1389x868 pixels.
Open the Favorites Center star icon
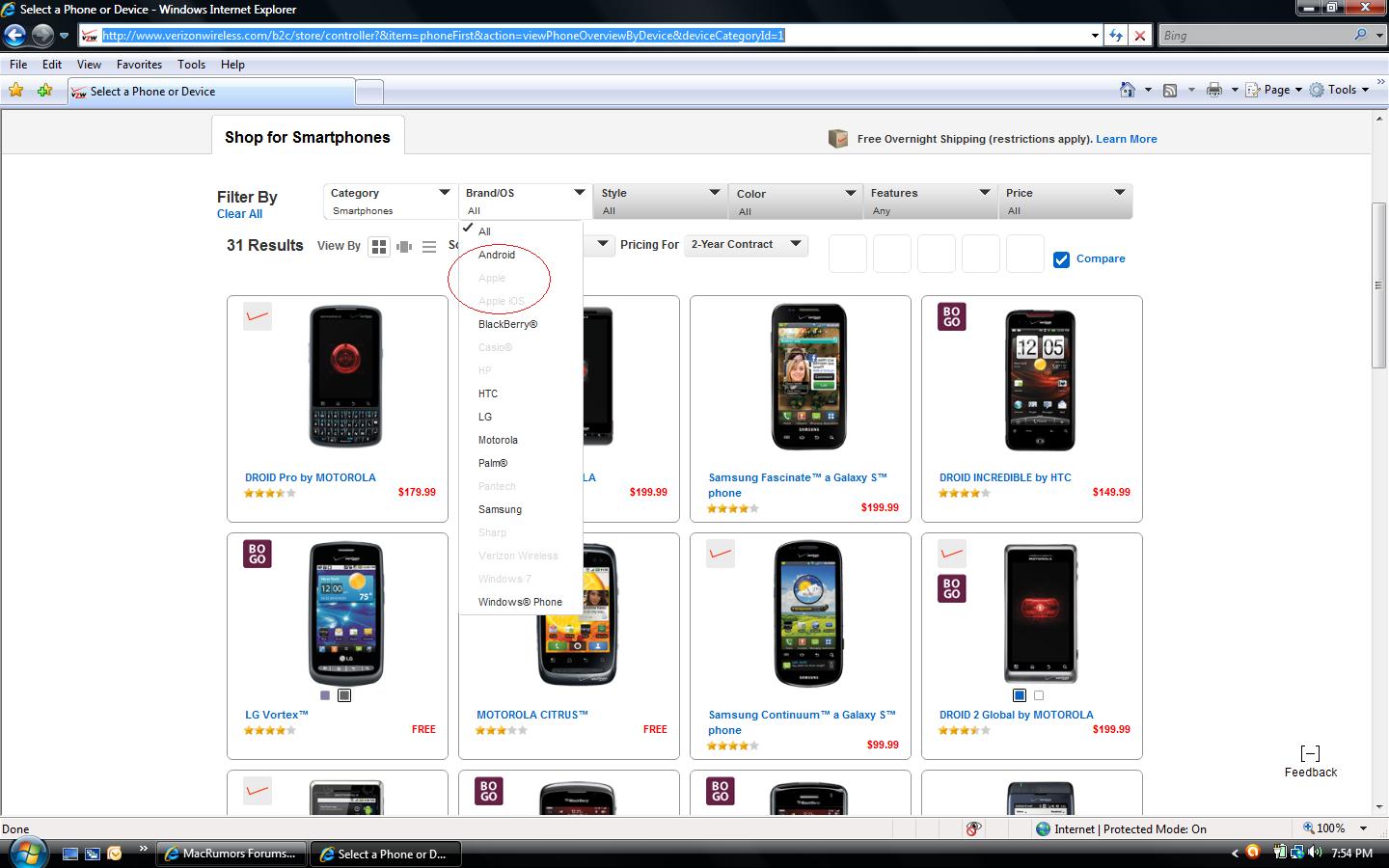point(16,91)
